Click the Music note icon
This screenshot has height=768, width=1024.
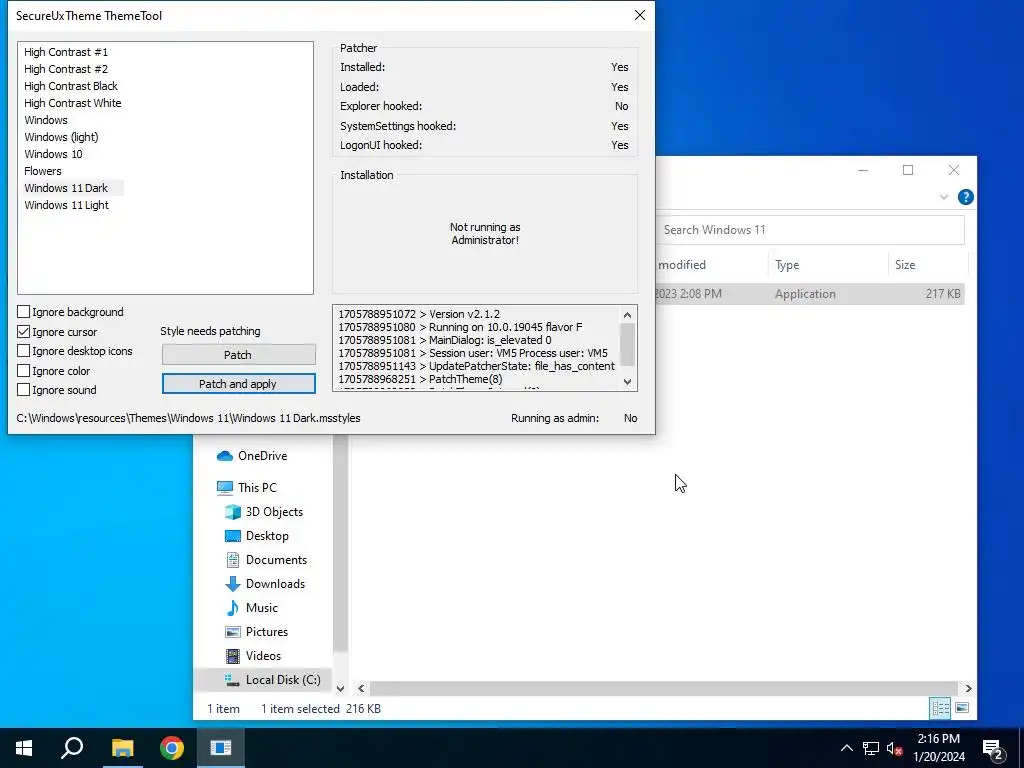point(232,607)
